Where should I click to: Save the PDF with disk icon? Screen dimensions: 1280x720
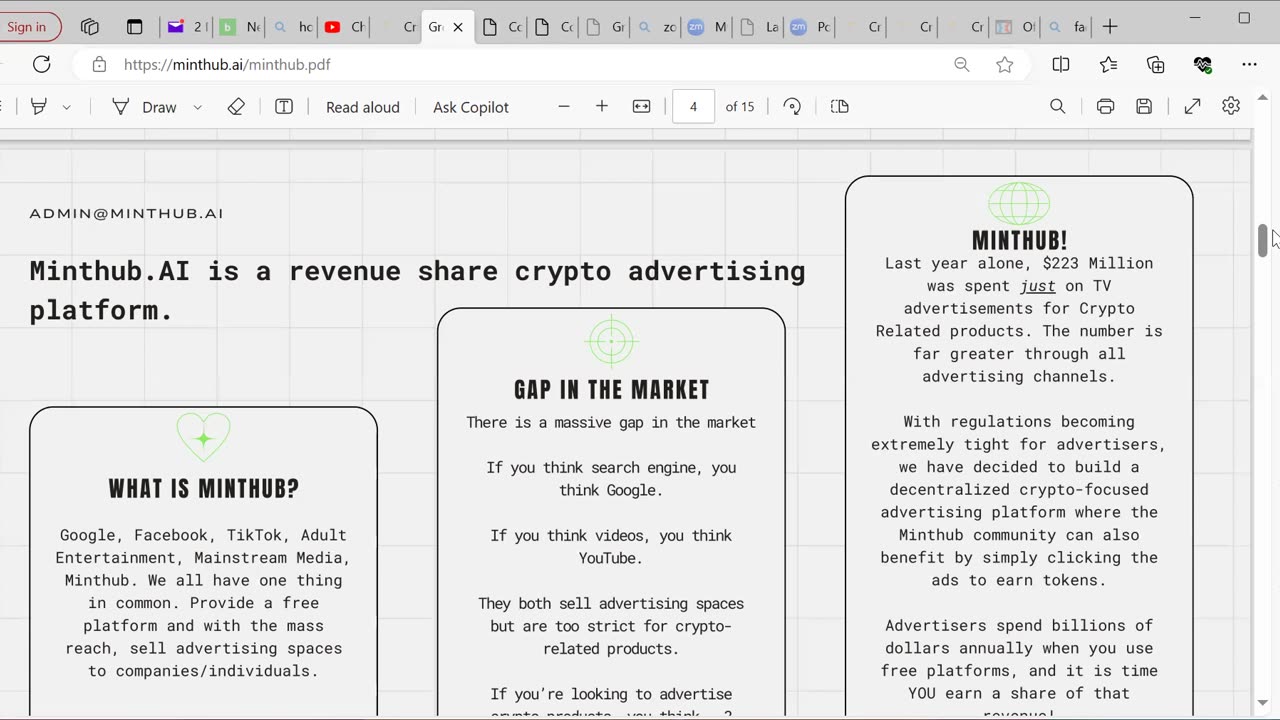point(1144,106)
